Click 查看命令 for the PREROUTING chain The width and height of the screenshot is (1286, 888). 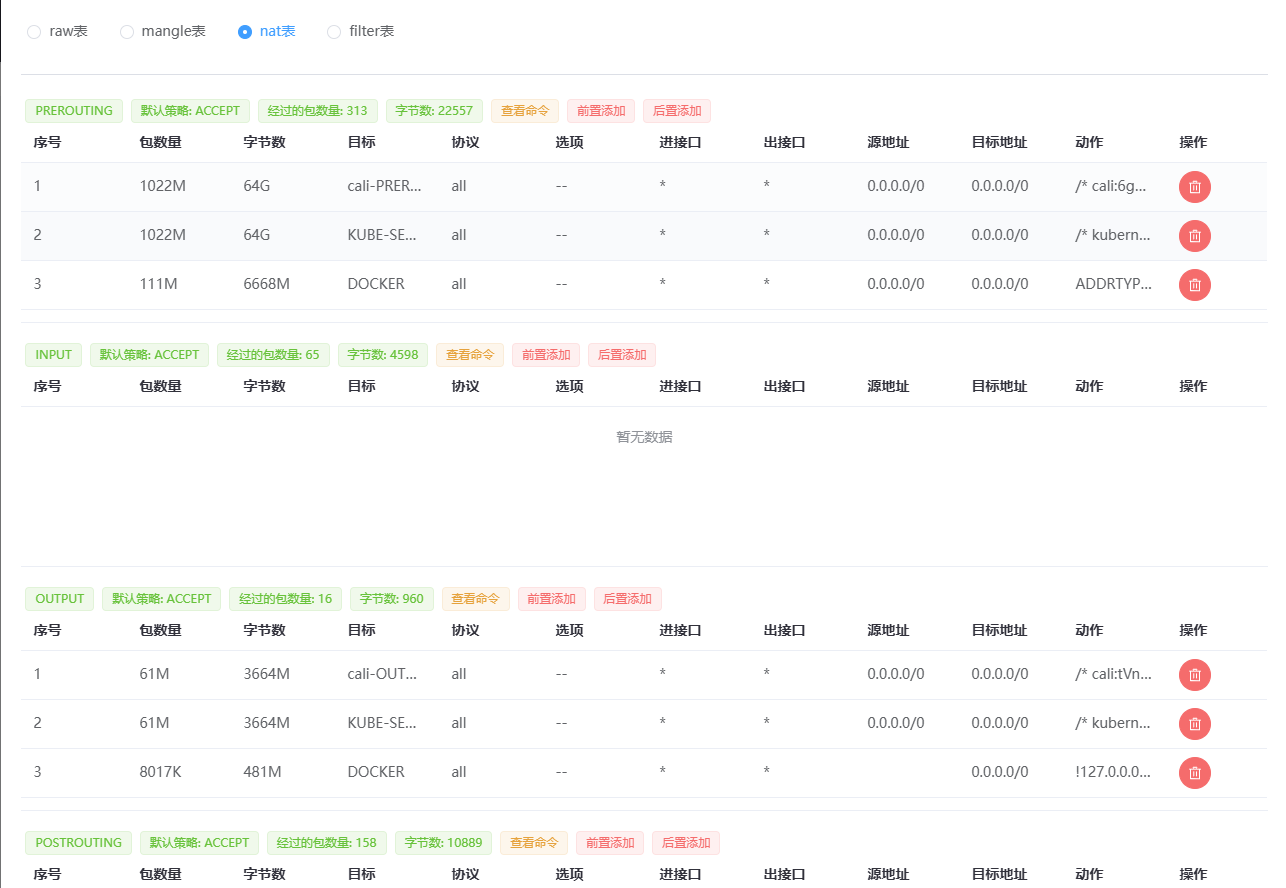524,111
